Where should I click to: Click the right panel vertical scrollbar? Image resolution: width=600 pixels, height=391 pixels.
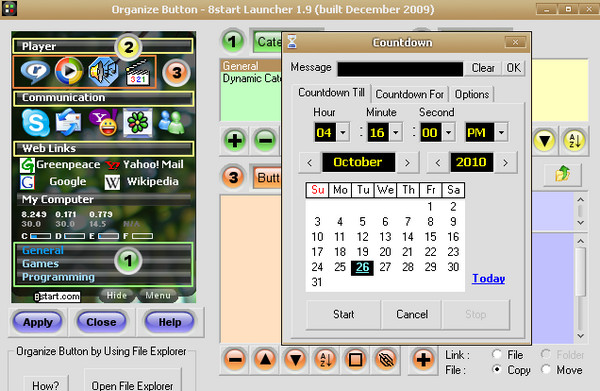click(x=580, y=288)
